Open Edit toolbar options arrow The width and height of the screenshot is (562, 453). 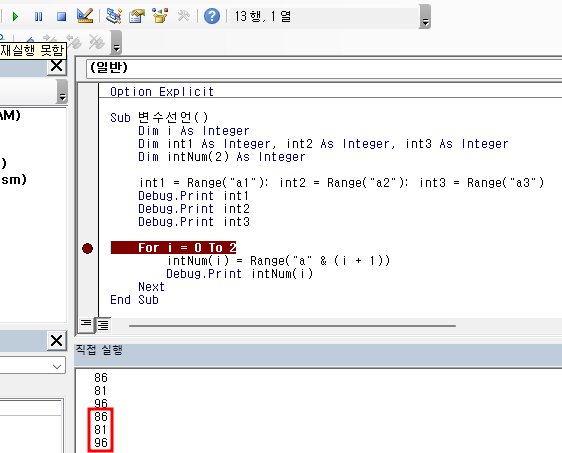tap(116, 42)
